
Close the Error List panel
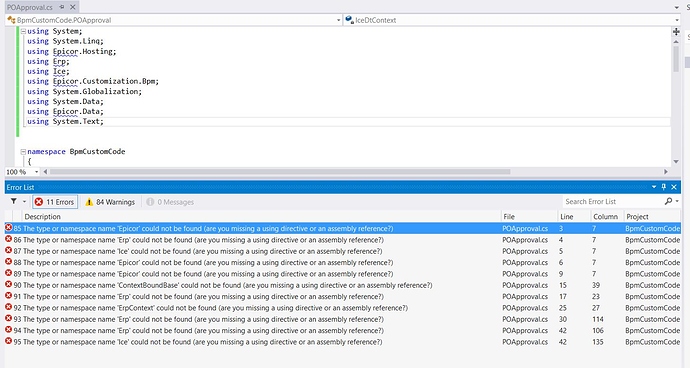[x=674, y=187]
